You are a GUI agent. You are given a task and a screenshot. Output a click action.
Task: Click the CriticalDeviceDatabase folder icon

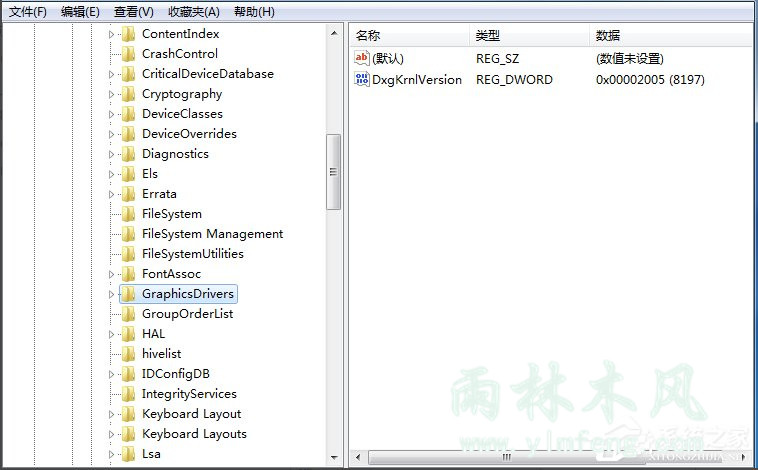128,74
